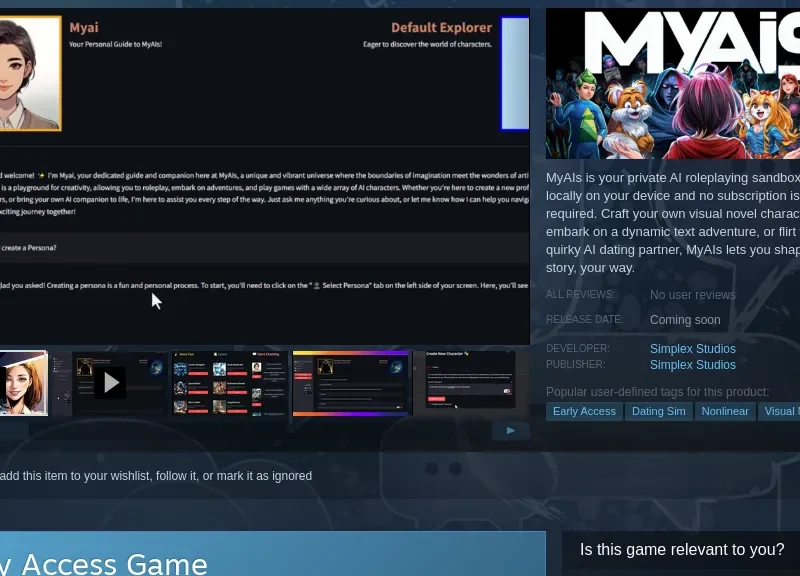The image size is (800, 576).
Task: Open the Simplex Studios publisher link
Action: pyautogui.click(x=692, y=365)
